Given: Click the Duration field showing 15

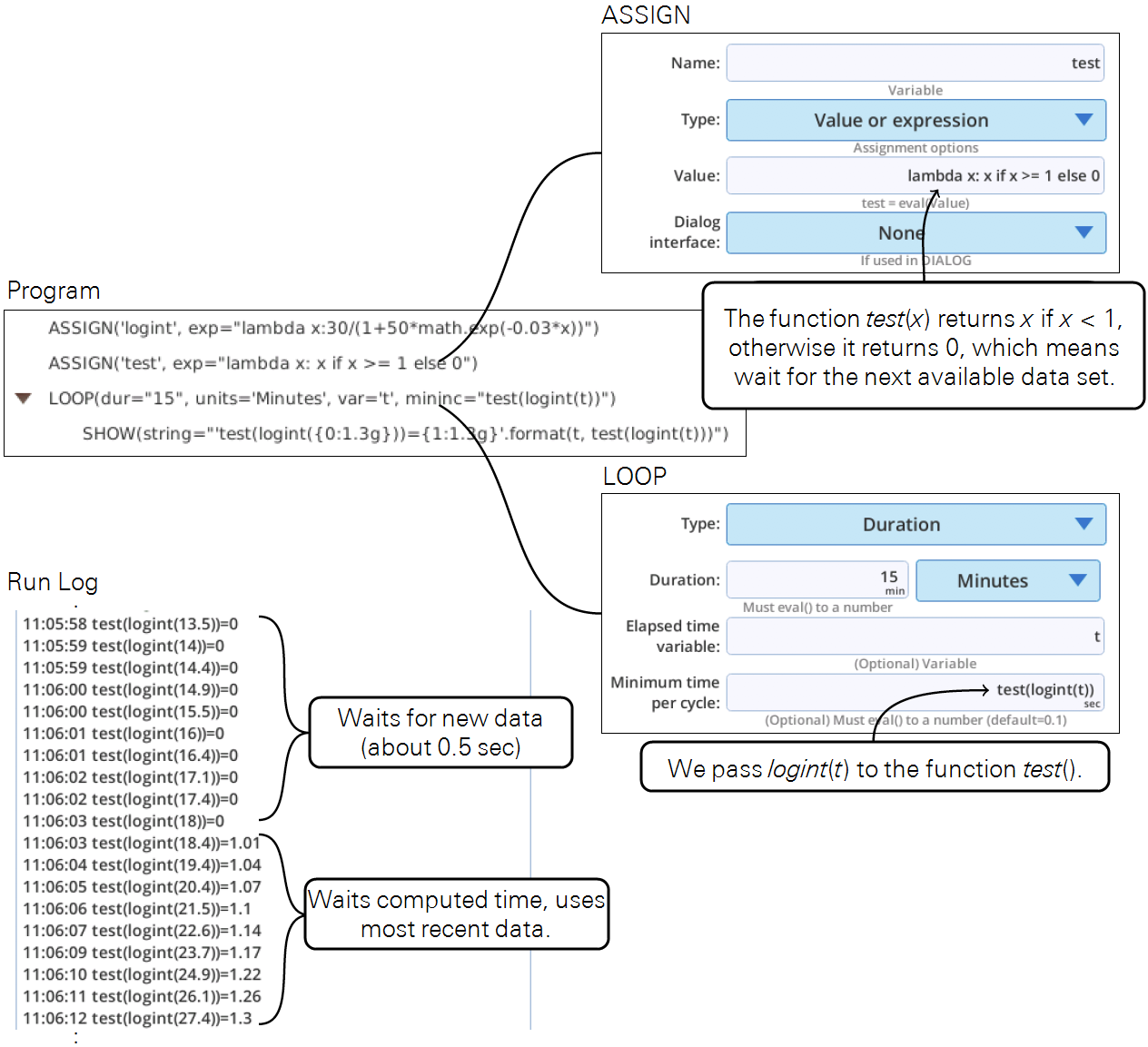Looking at the screenshot, I should [x=816, y=579].
